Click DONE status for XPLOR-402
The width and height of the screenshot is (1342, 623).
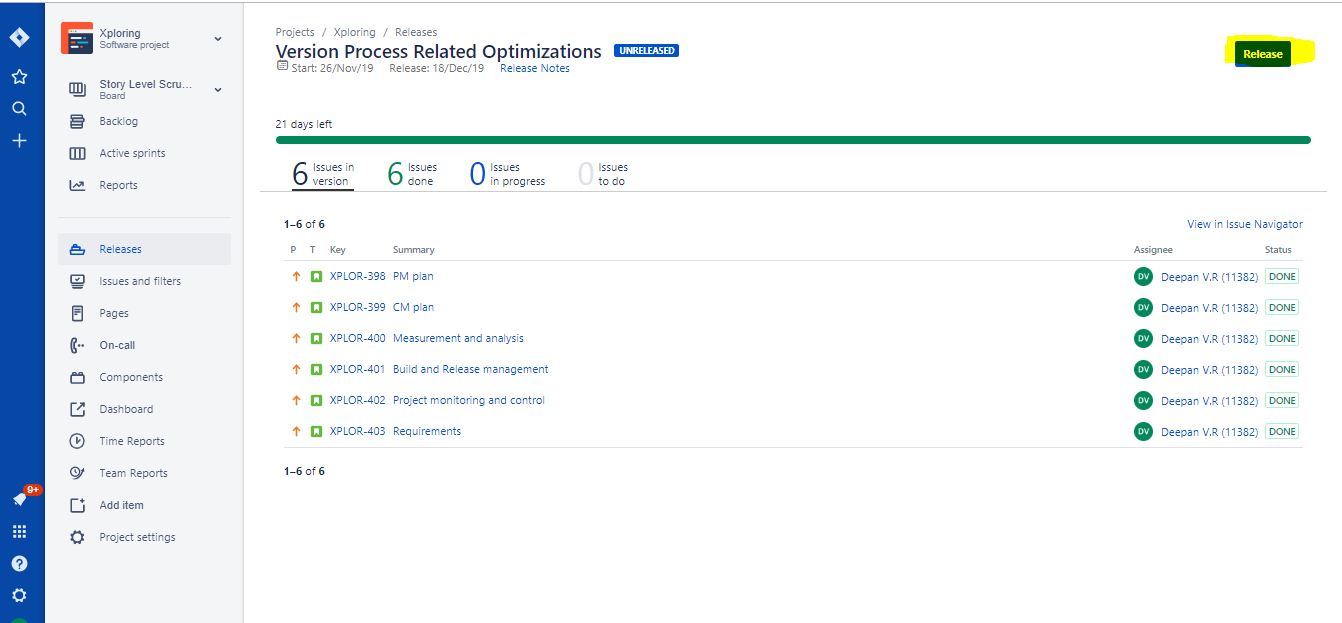[1282, 401]
